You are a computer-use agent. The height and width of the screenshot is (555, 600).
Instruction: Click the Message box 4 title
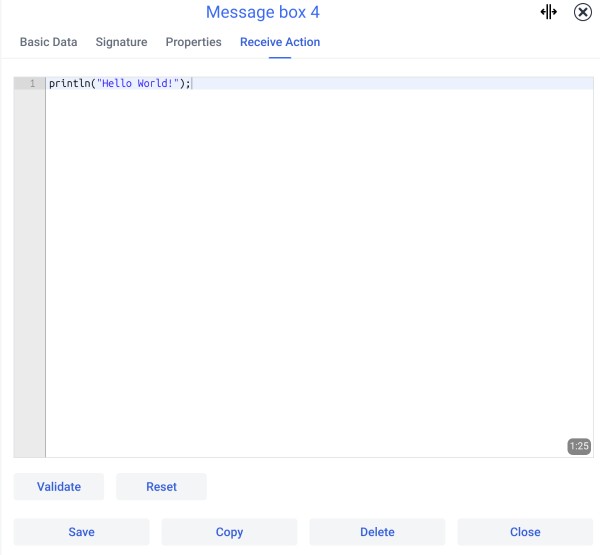(x=263, y=12)
